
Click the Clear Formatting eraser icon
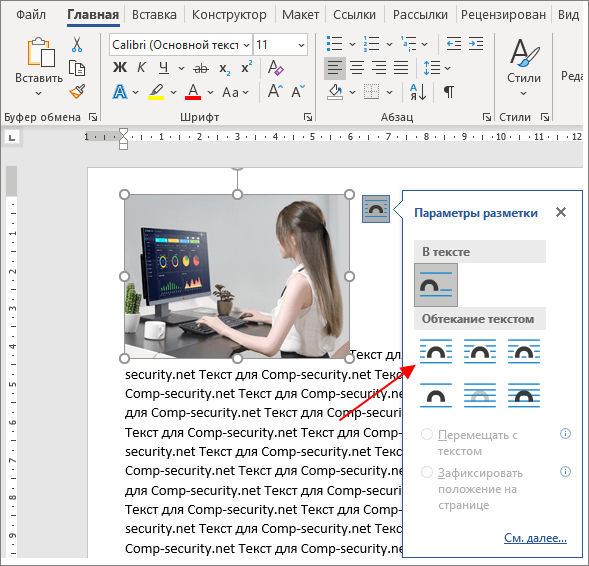276,68
